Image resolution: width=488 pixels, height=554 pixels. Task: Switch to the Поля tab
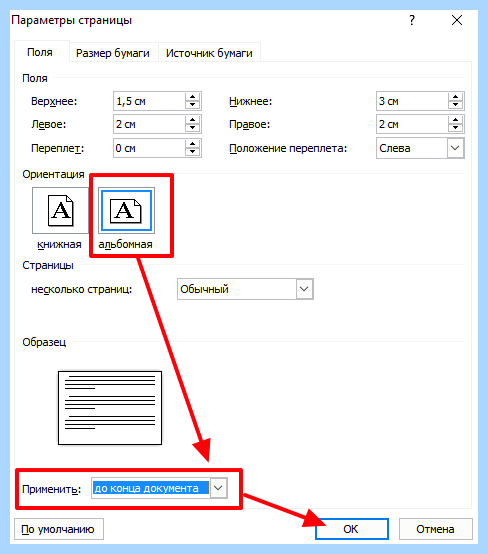pos(40,52)
